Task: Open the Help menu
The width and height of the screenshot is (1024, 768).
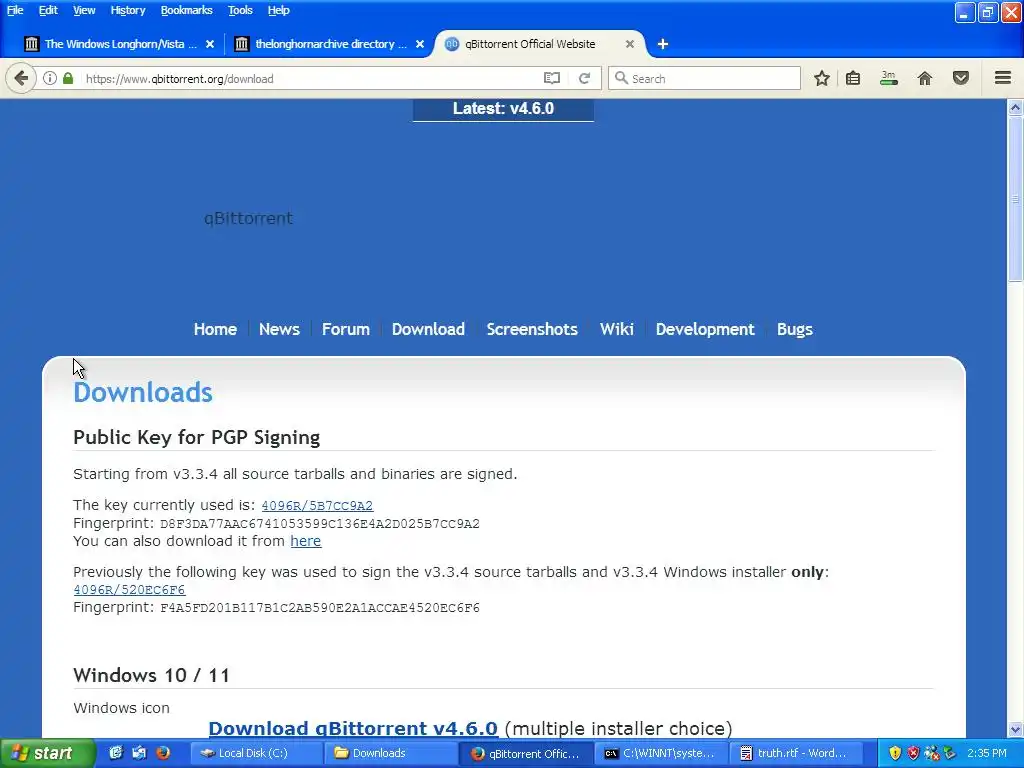Action: click(278, 10)
